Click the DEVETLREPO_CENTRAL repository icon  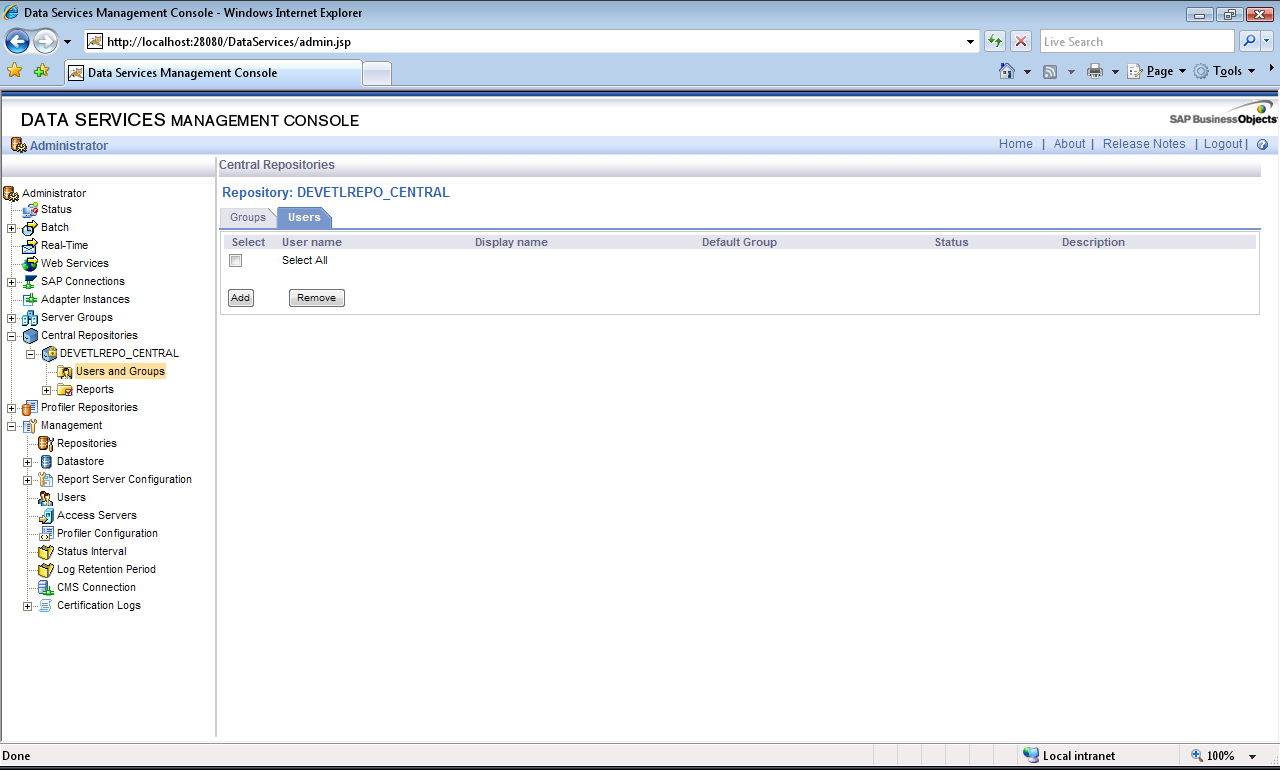point(49,354)
